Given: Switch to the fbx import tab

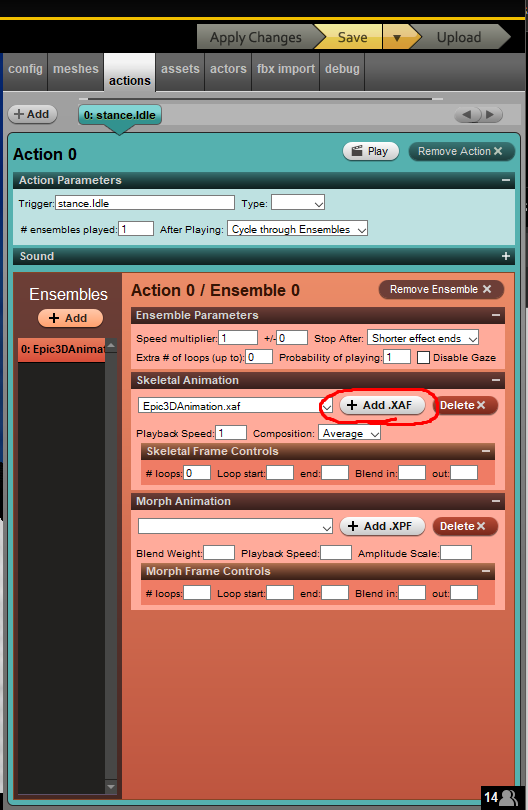Looking at the screenshot, I should pos(286,69).
